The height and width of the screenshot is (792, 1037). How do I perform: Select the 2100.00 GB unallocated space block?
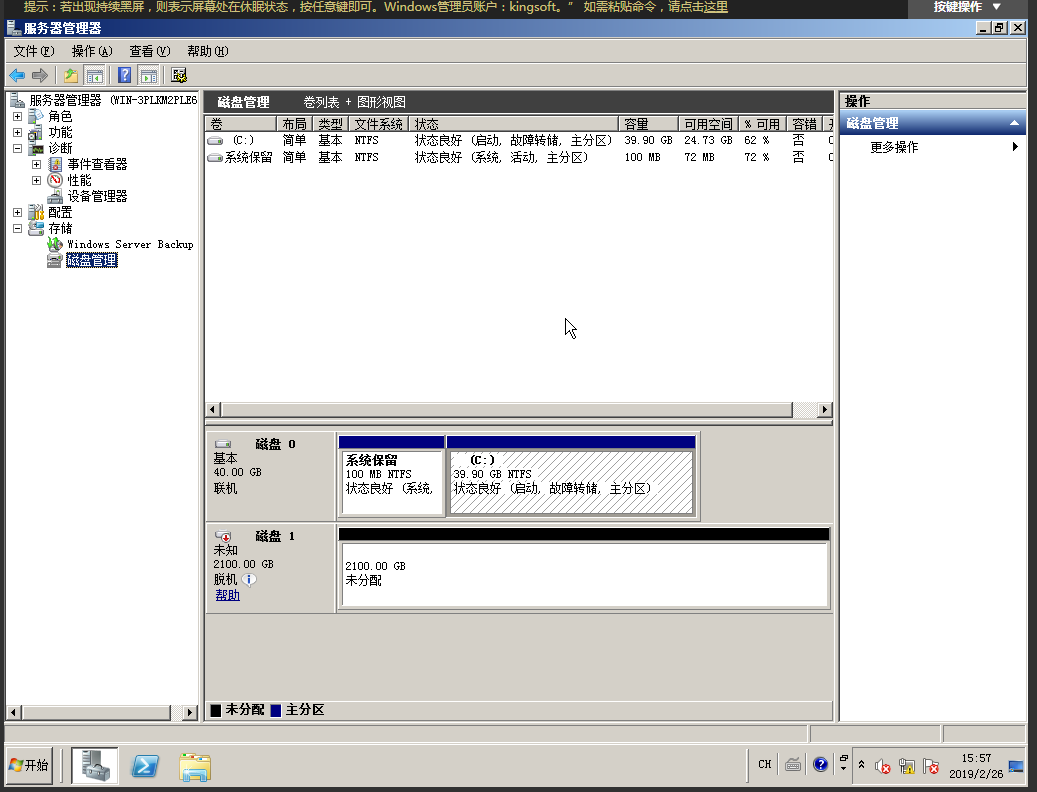584,574
